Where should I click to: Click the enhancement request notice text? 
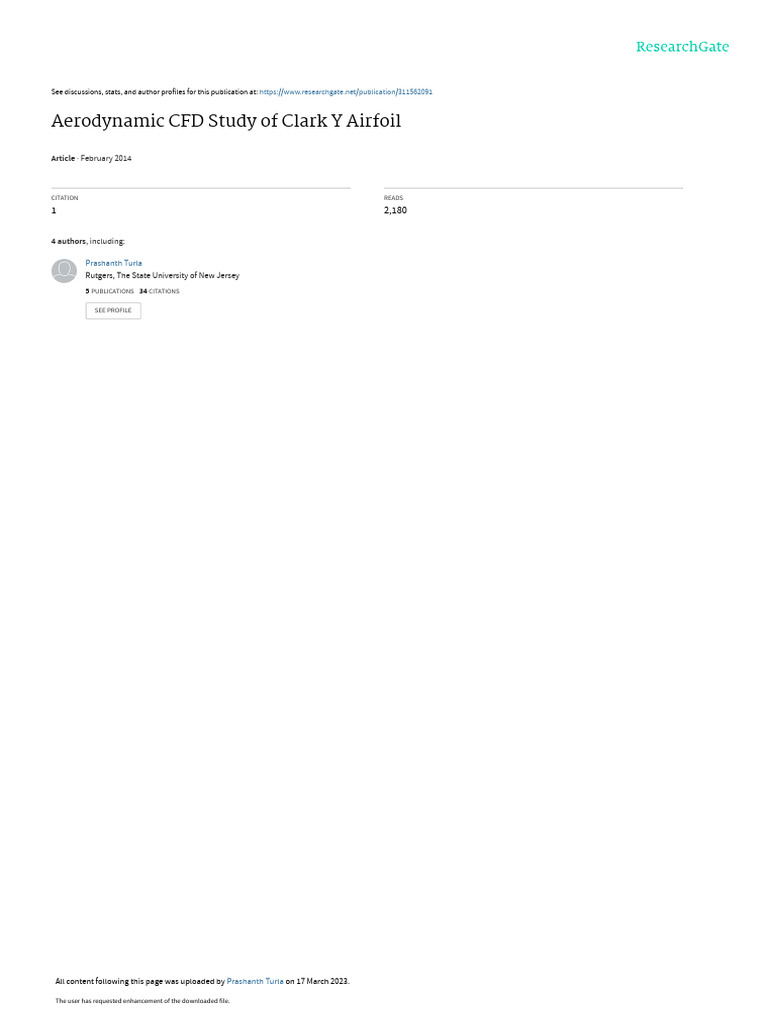pyautogui.click(x=142, y=1000)
